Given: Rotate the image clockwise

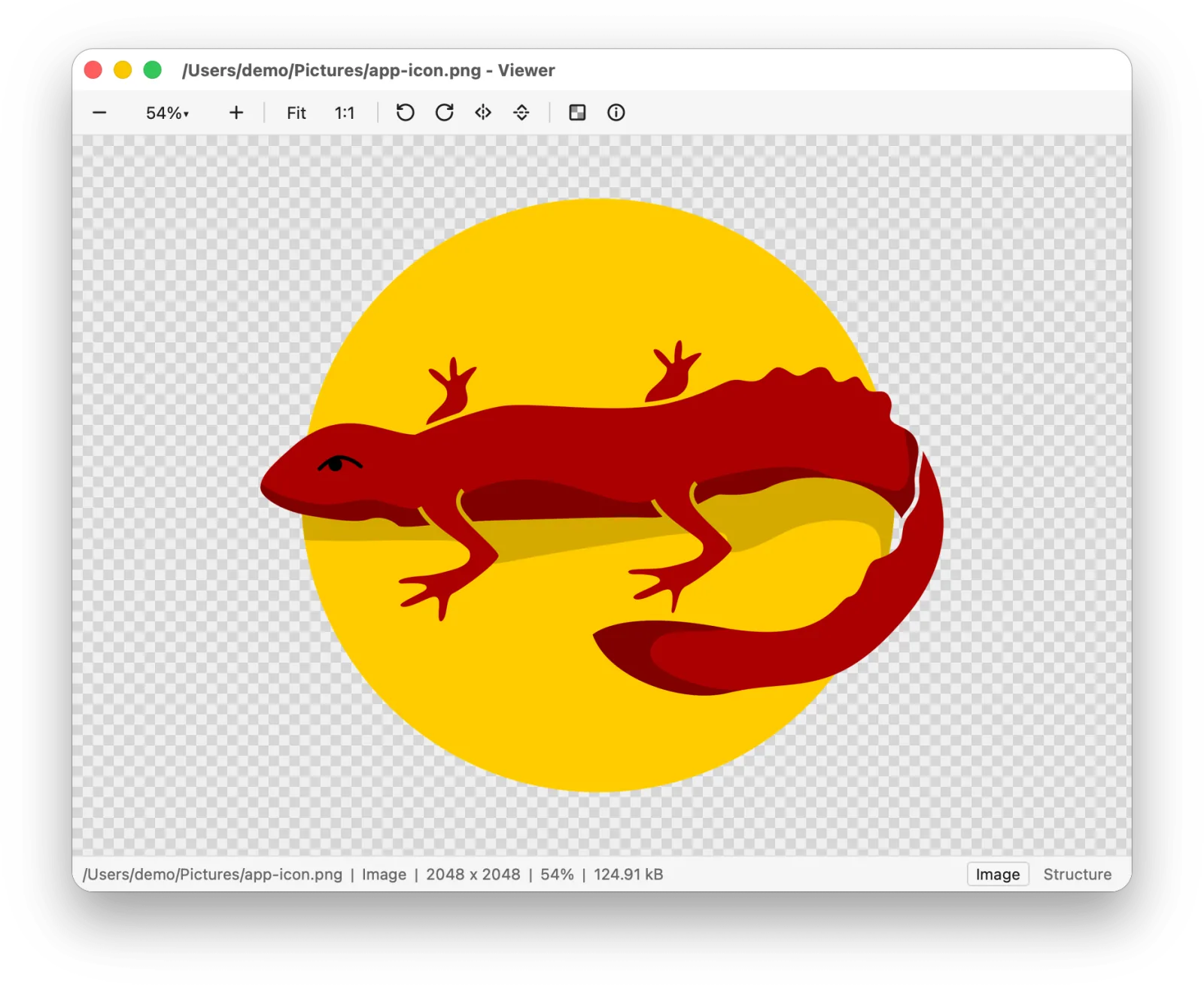Looking at the screenshot, I should tap(445, 113).
